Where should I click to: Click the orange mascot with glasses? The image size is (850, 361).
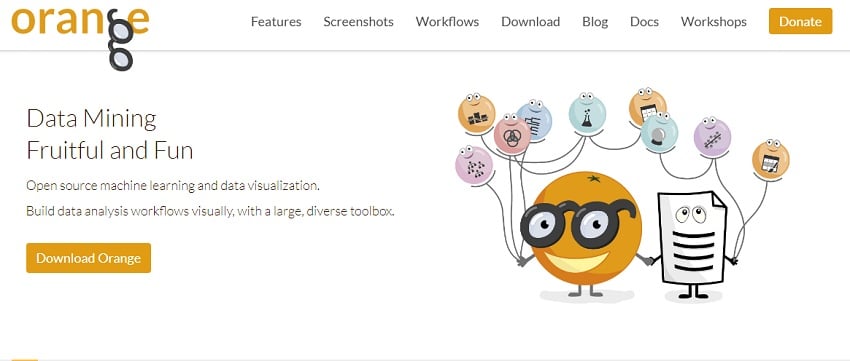pyautogui.click(x=581, y=235)
